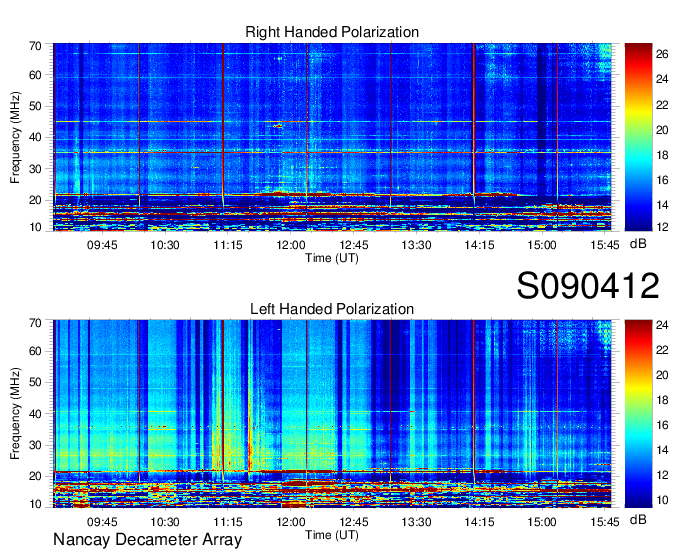Image resolution: width=680 pixels, height=552 pixels.
Task: Click the Left Handed Polarization spectrogram image
Action: (x=332, y=414)
